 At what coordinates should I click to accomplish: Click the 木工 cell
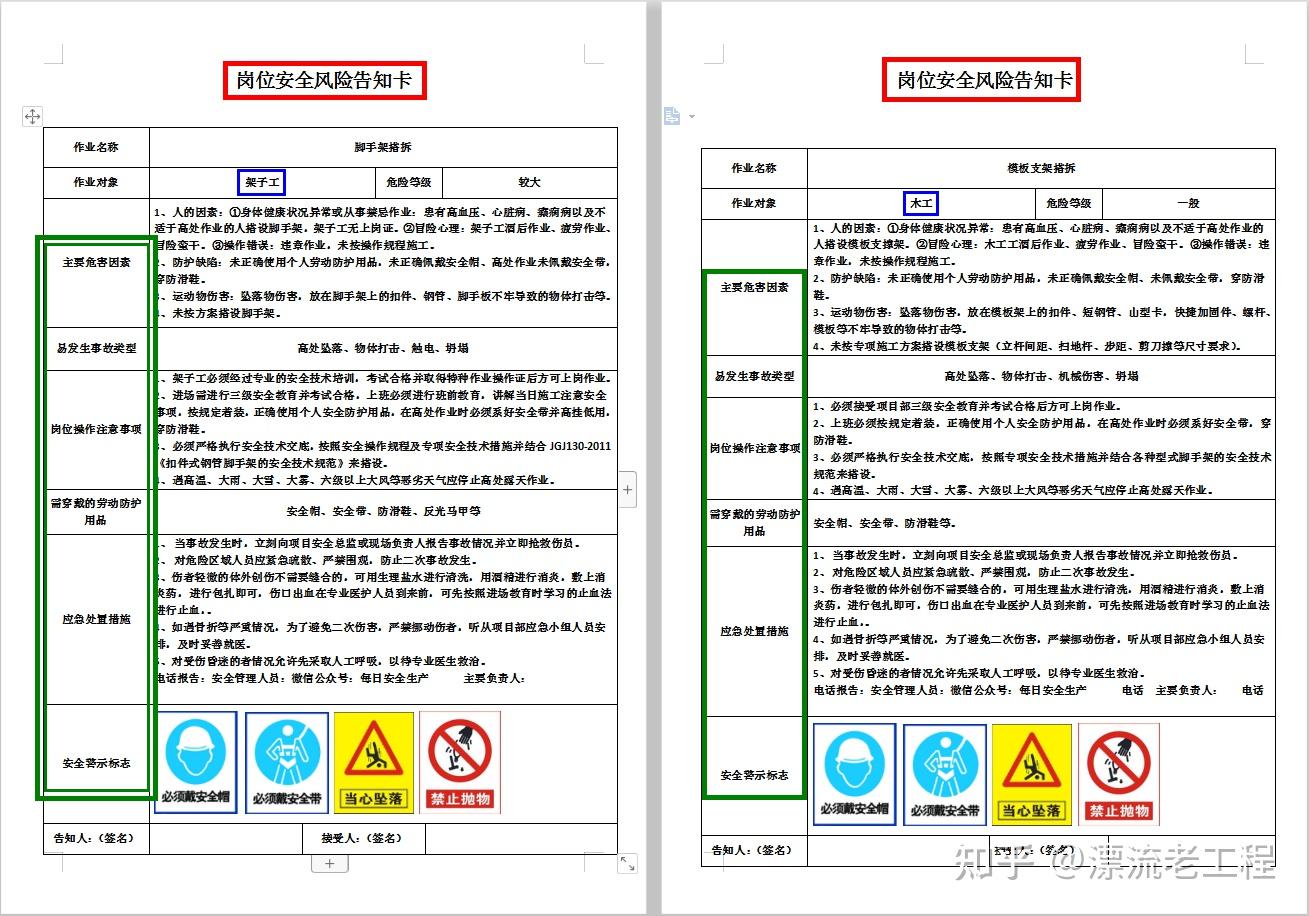pos(920,203)
